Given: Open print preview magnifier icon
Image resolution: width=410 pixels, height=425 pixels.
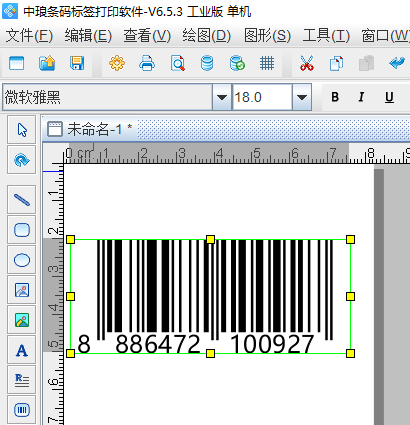Looking at the screenshot, I should coord(177,63).
